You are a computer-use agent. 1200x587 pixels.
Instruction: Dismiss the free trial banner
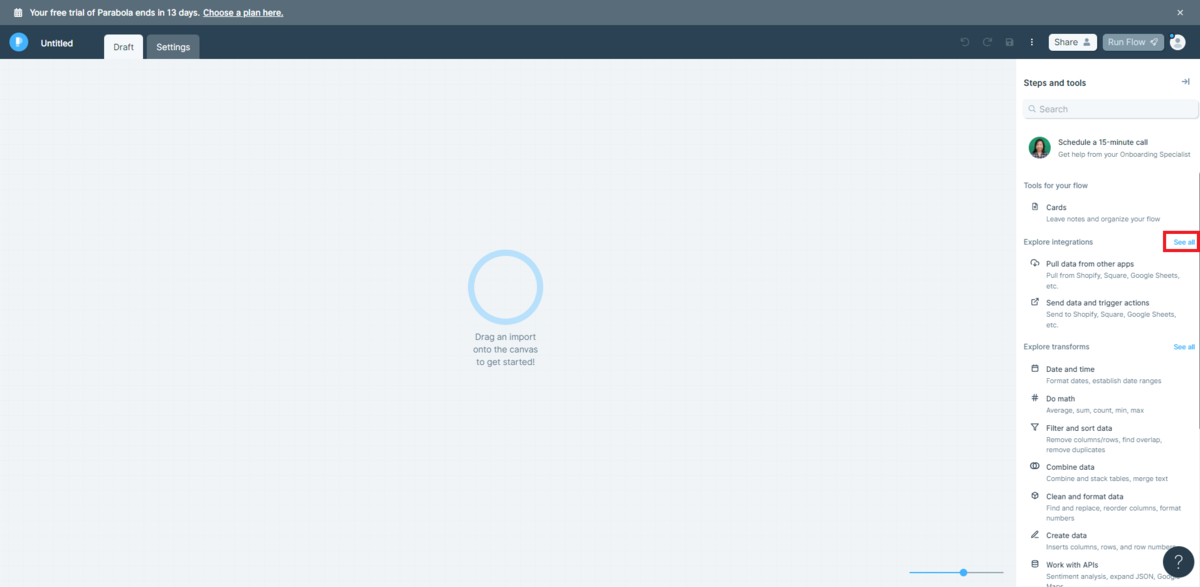(x=1180, y=12)
